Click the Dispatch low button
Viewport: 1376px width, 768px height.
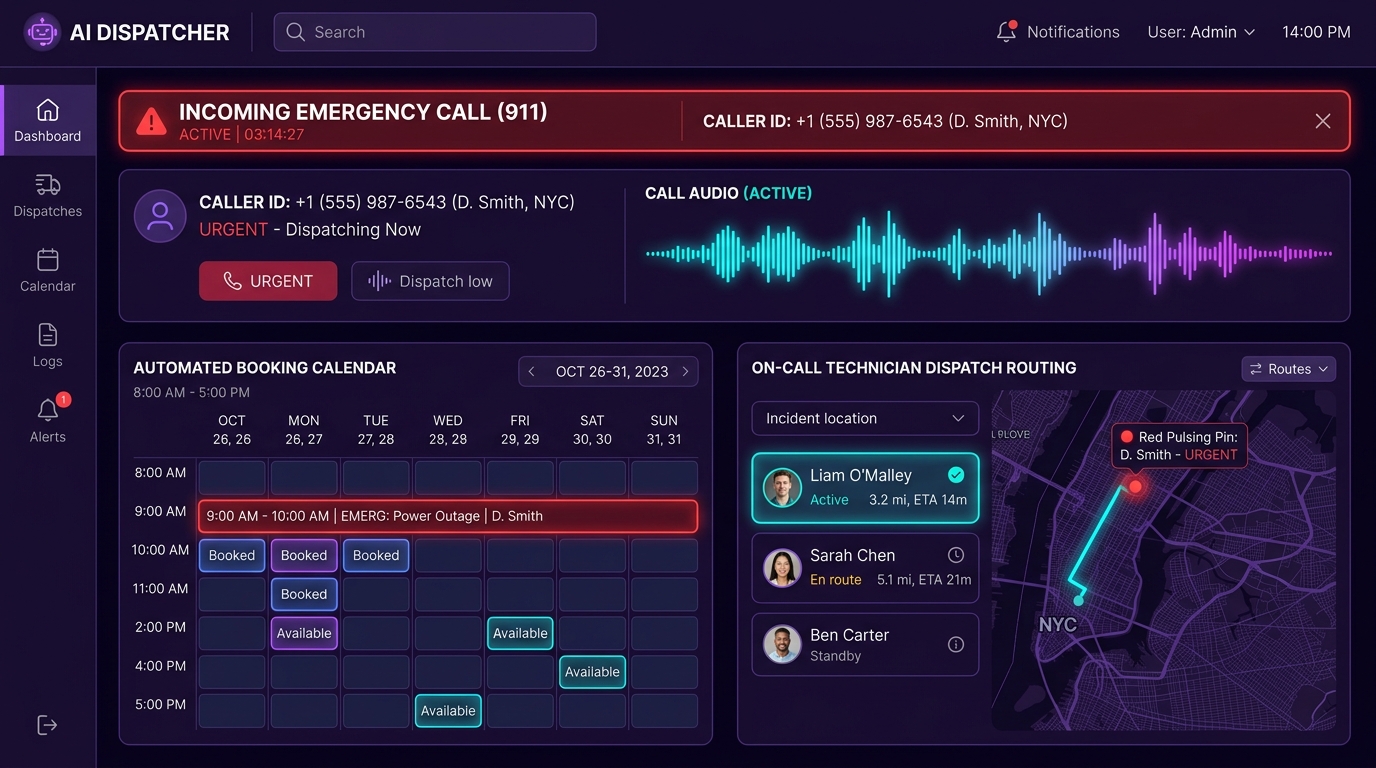coord(430,281)
